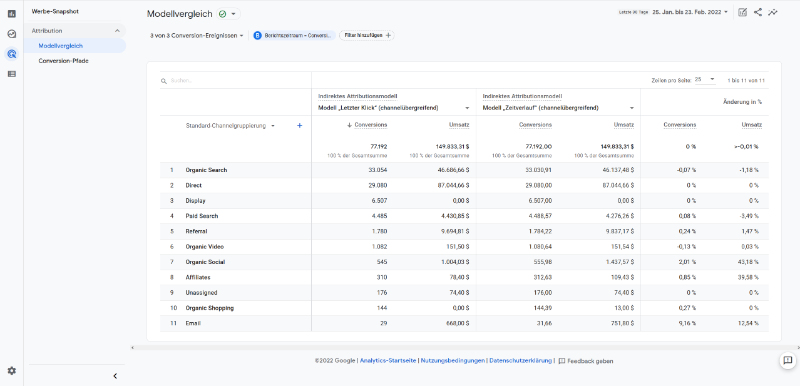800x386 pixels.
Task: Open the Analytics-Startseite link
Action: [388, 361]
